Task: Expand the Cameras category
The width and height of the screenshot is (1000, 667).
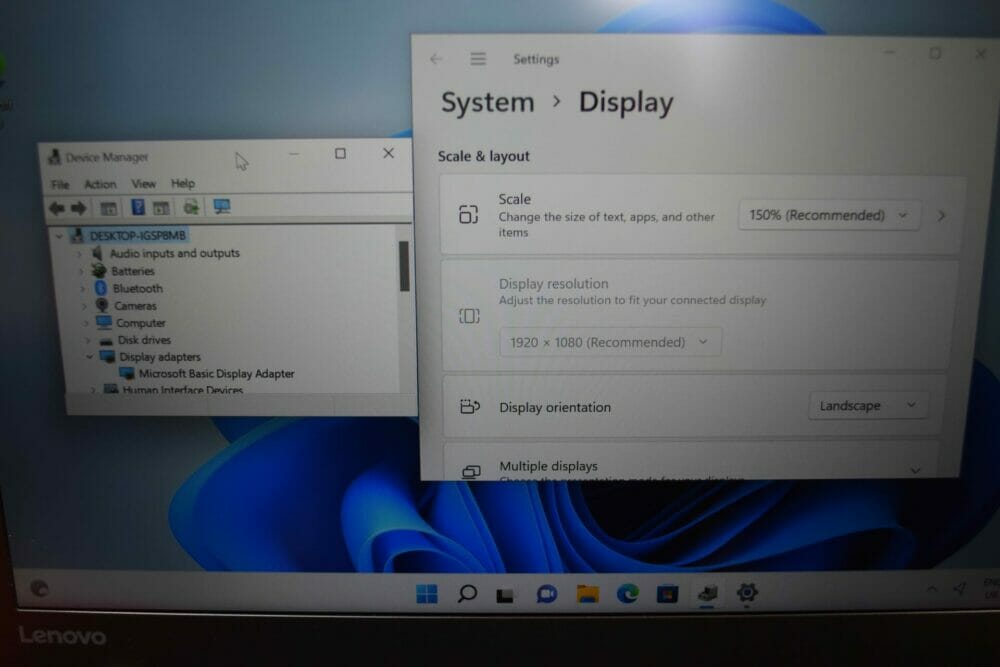Action: tap(84, 306)
